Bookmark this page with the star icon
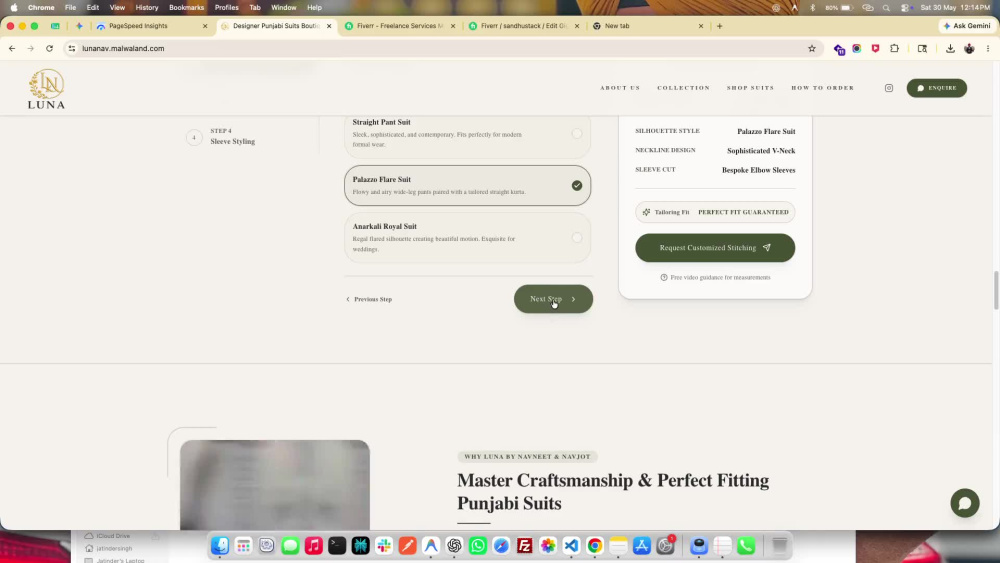Screen dimensions: 1000x563 pos(812,48)
